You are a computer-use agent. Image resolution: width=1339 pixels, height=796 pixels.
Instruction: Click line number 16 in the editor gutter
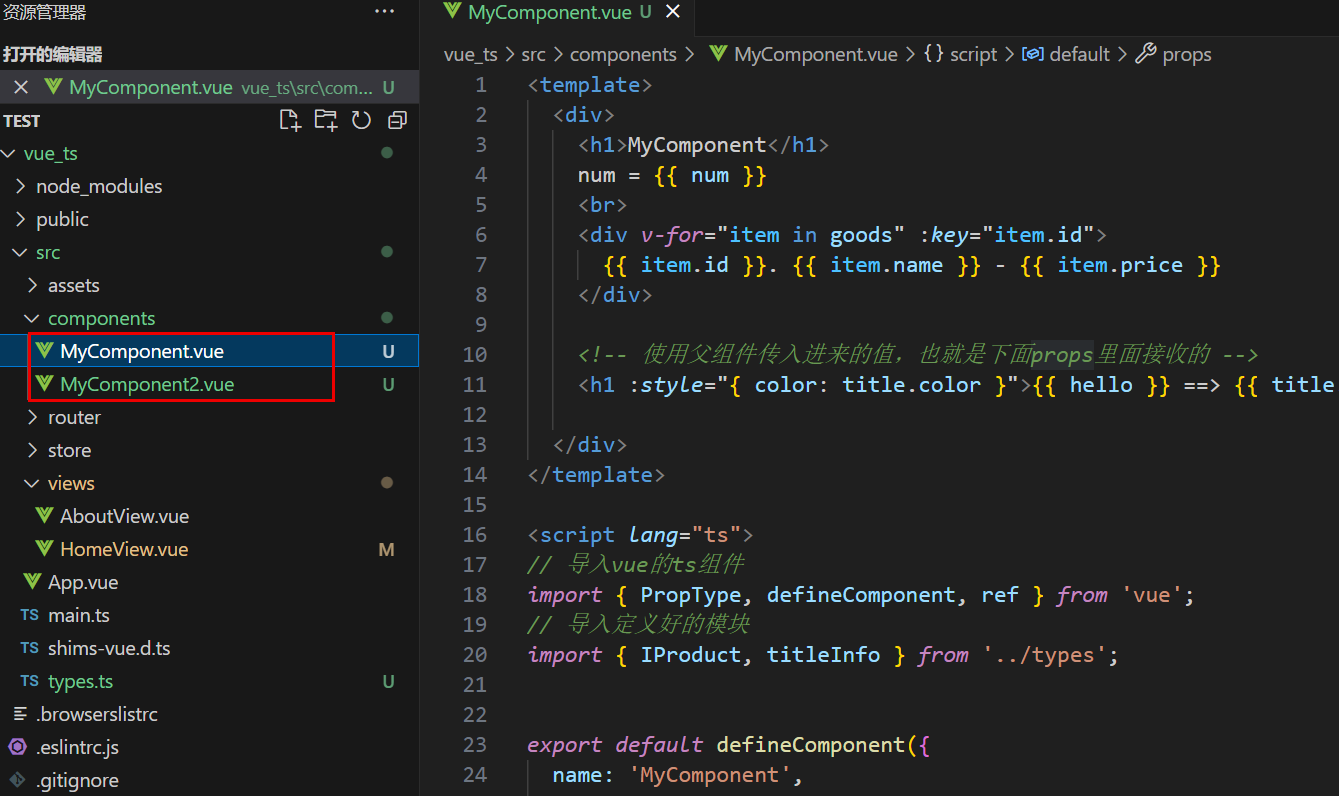click(x=475, y=535)
